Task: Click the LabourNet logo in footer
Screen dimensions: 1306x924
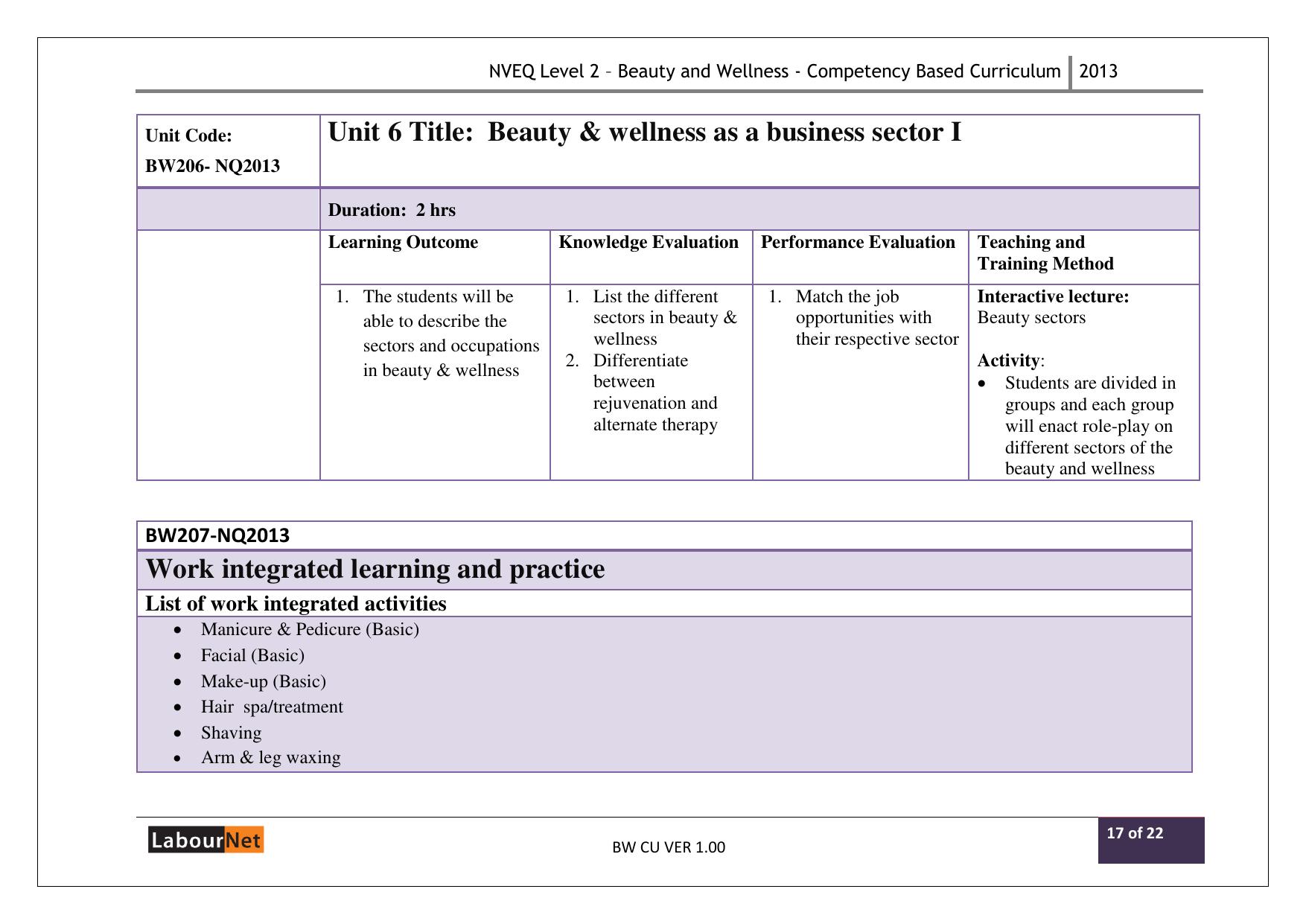Action: [x=206, y=840]
